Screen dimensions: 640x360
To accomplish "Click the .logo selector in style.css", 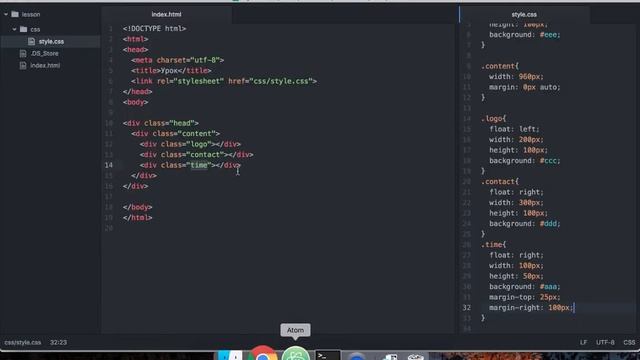I will pyautogui.click(x=493, y=119).
